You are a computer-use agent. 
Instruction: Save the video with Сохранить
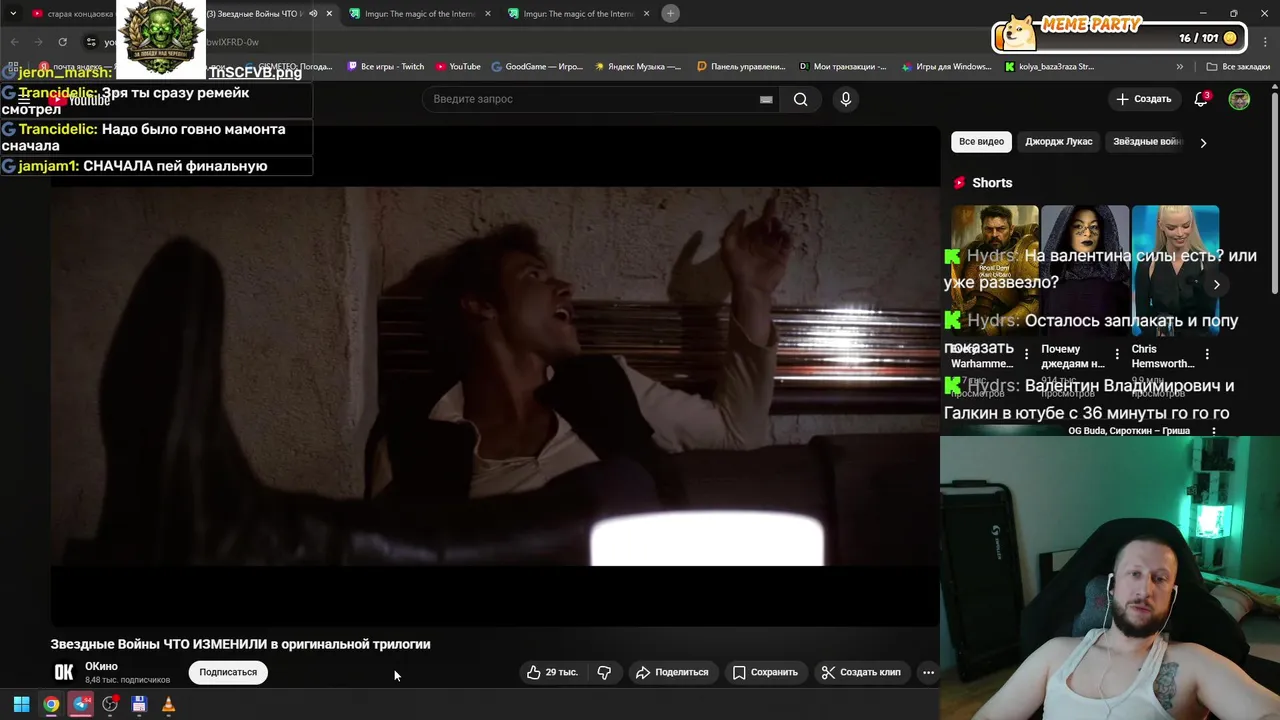click(765, 672)
